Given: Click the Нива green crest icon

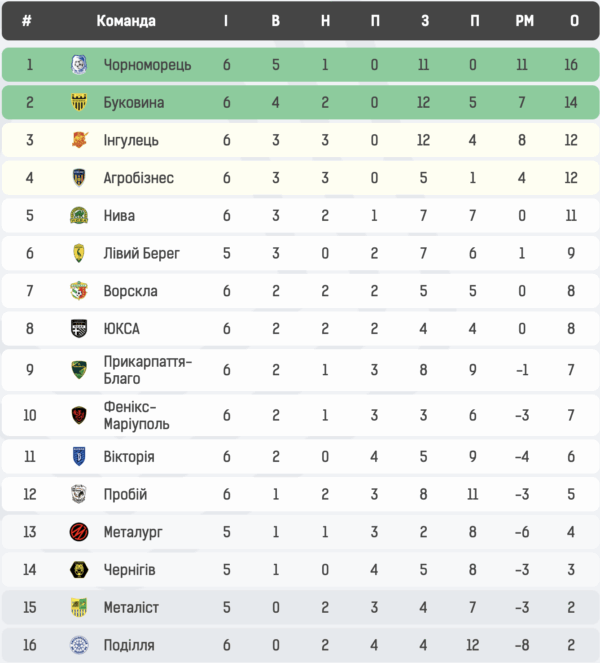Looking at the screenshot, I should click(79, 215).
